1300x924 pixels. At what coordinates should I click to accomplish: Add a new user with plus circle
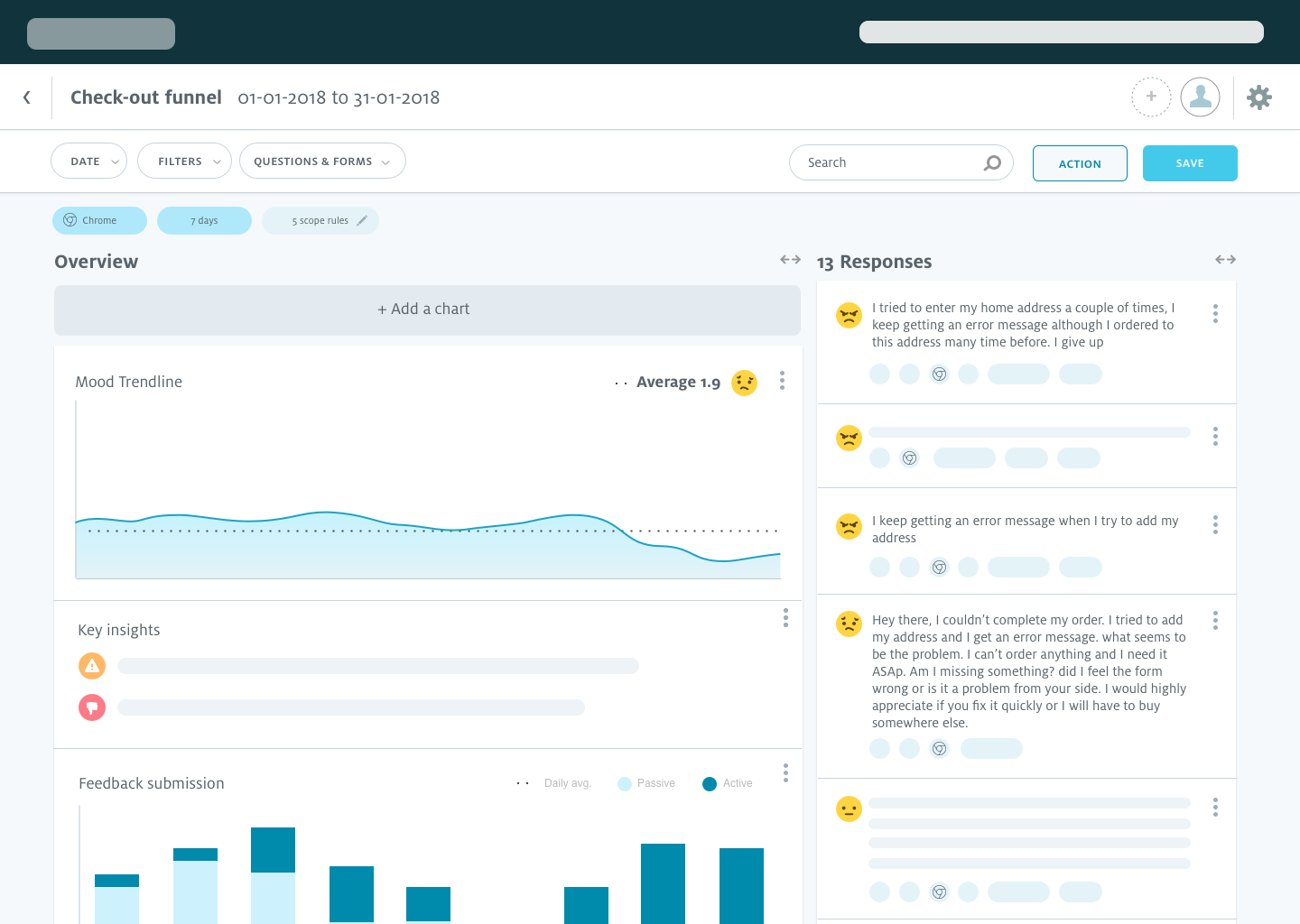click(x=1151, y=97)
